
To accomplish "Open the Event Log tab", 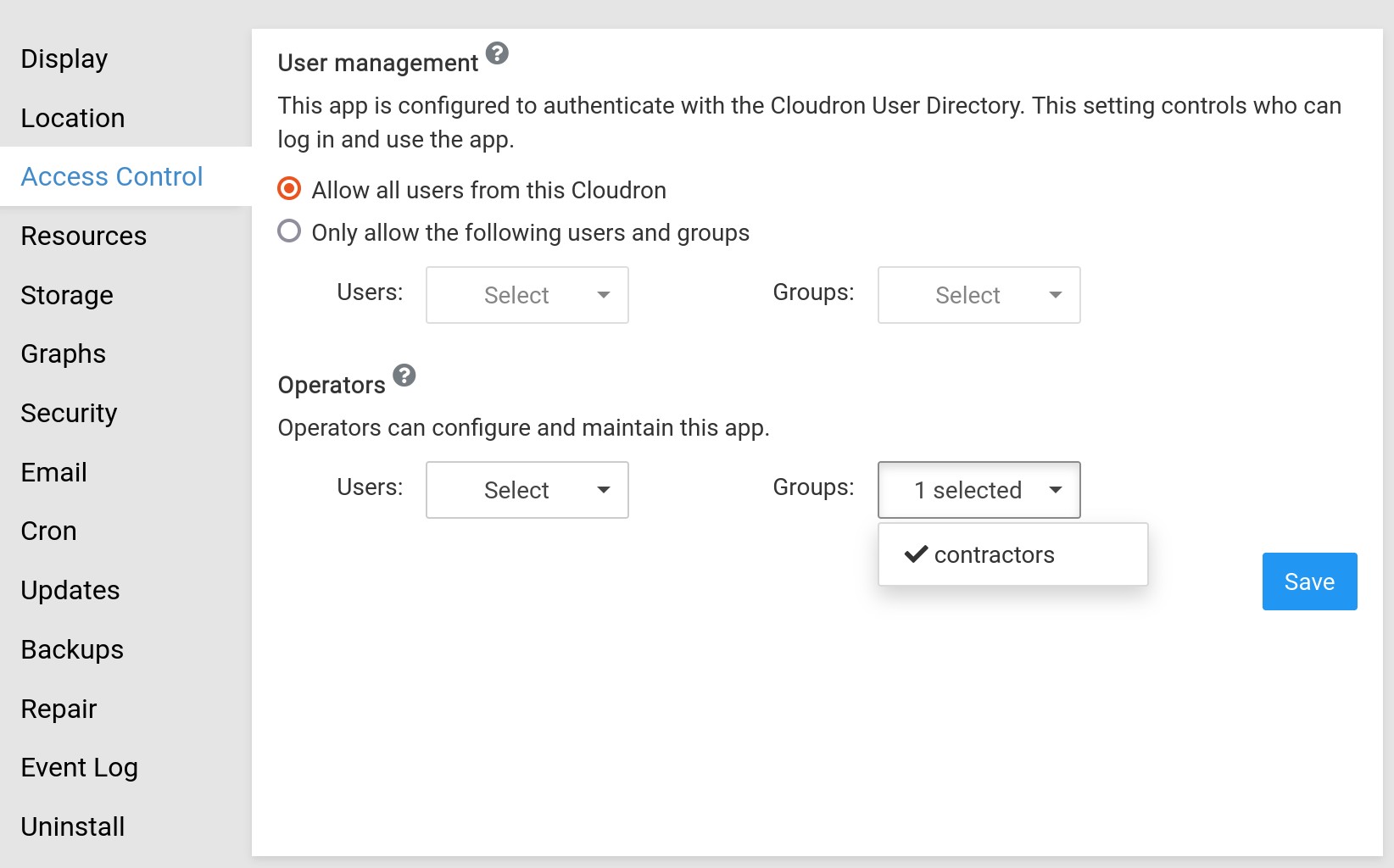I will click(x=80, y=767).
